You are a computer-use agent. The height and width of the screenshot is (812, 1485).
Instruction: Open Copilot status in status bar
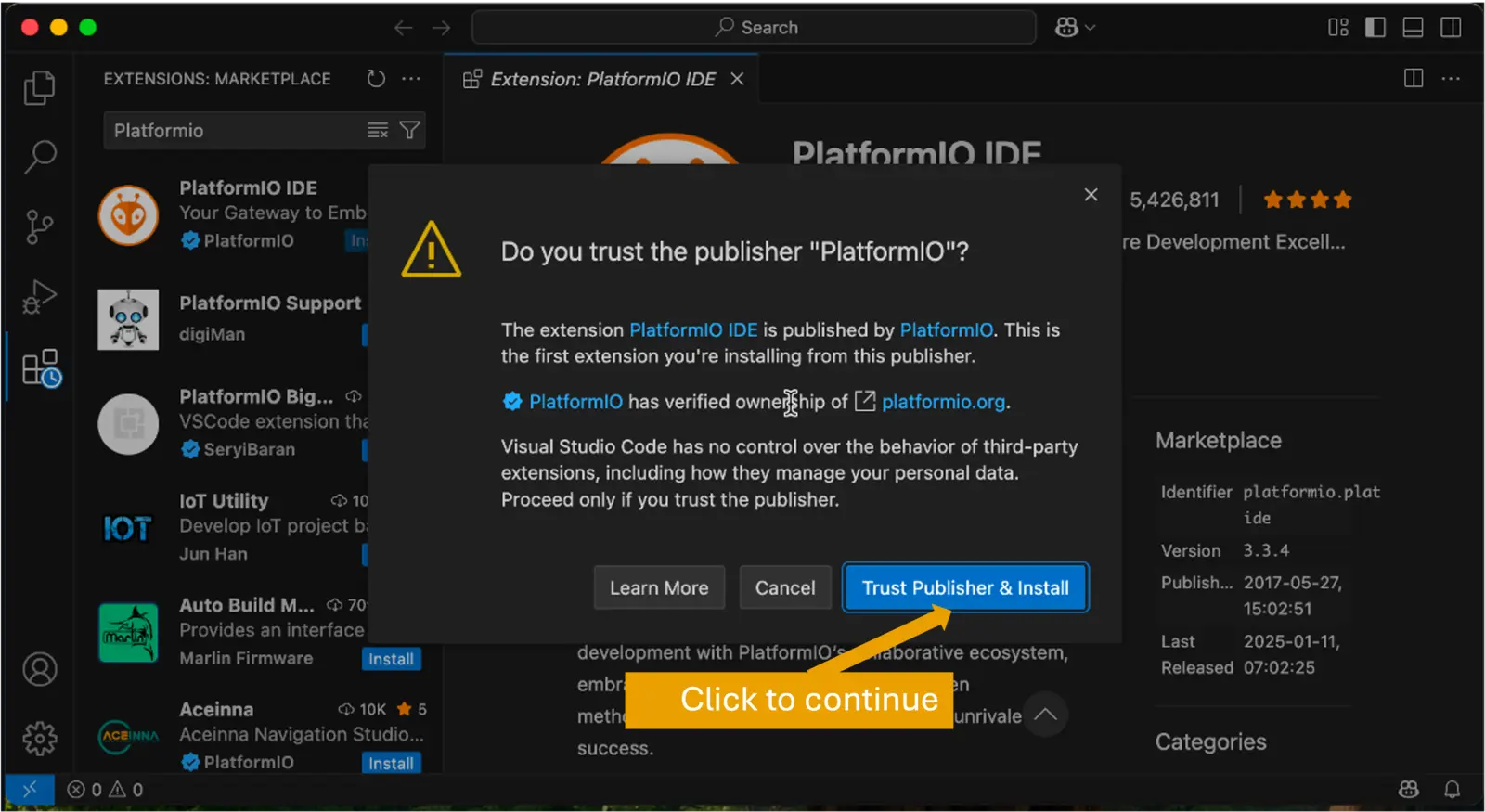(1409, 790)
